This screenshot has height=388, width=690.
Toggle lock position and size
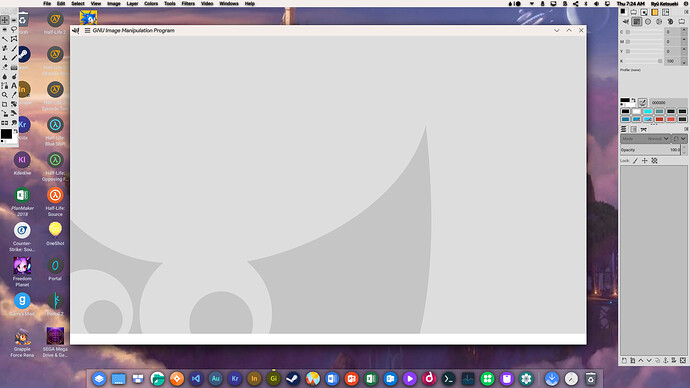(645, 161)
